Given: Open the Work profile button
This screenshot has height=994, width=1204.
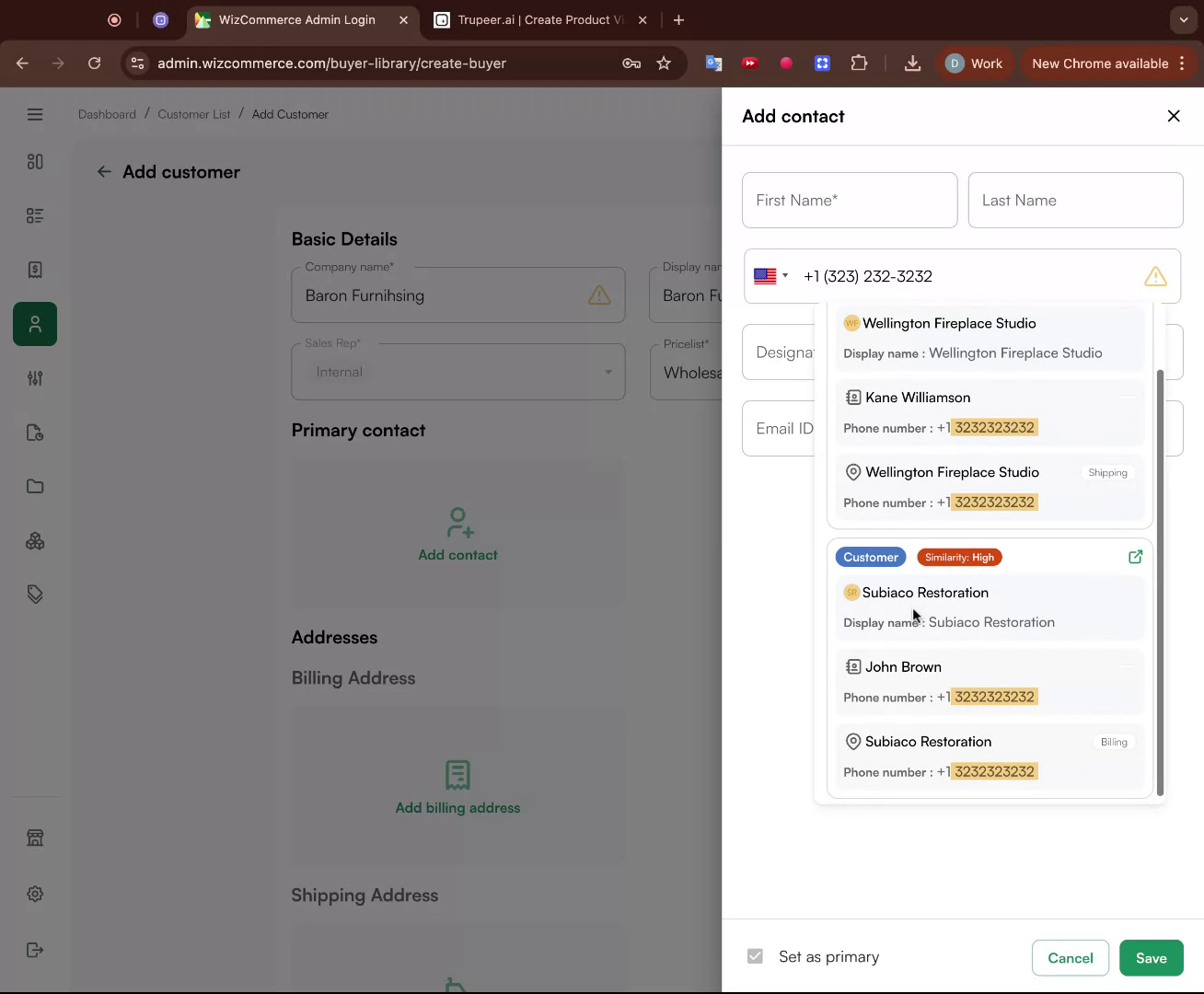Looking at the screenshot, I should pos(974,64).
